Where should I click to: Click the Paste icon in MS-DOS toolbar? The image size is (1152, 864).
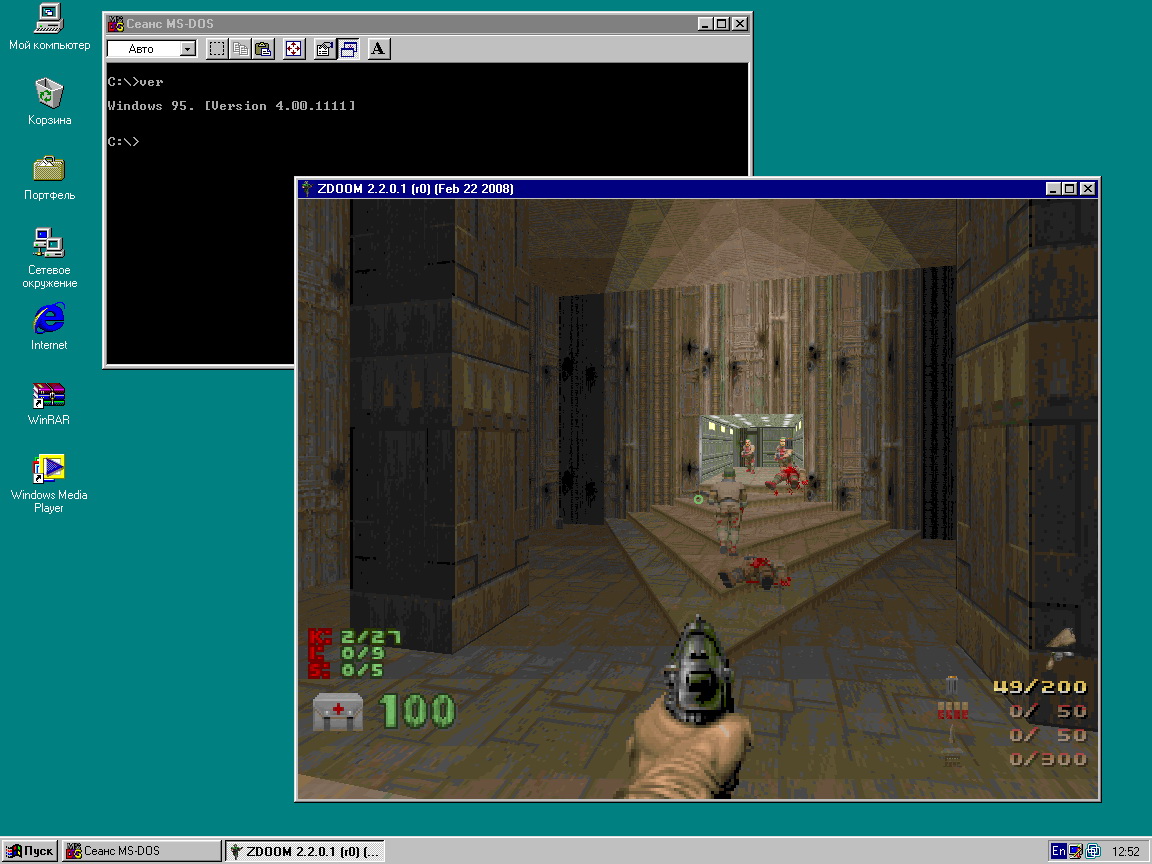click(x=263, y=49)
